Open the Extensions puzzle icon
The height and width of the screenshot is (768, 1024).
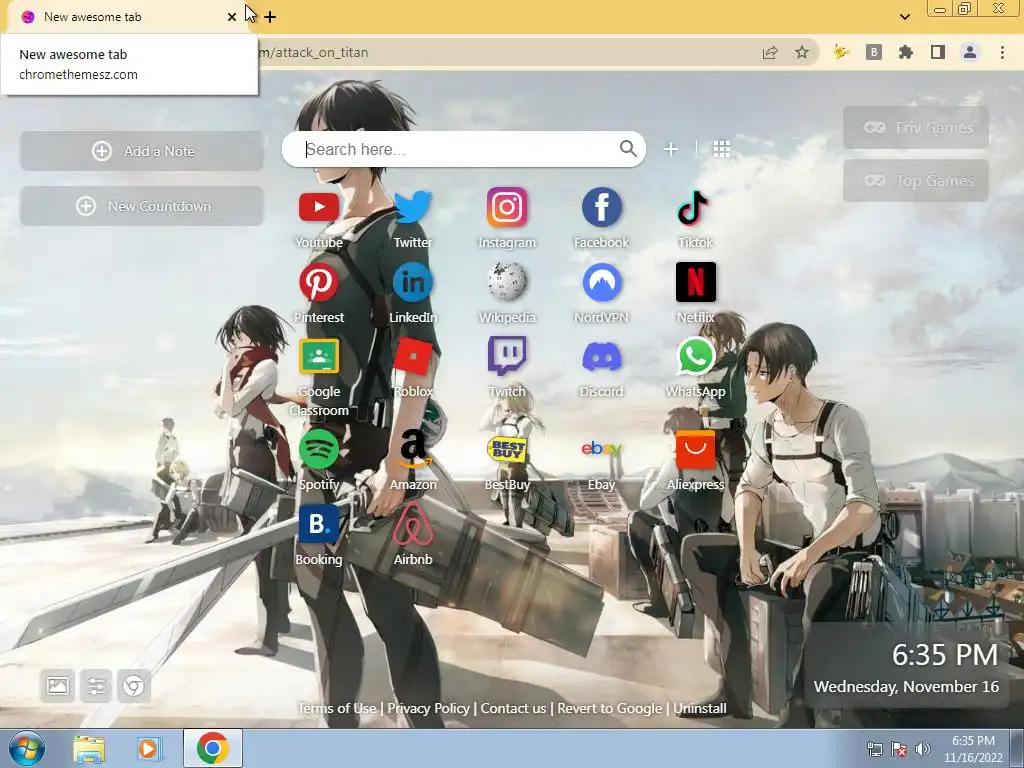[x=905, y=52]
